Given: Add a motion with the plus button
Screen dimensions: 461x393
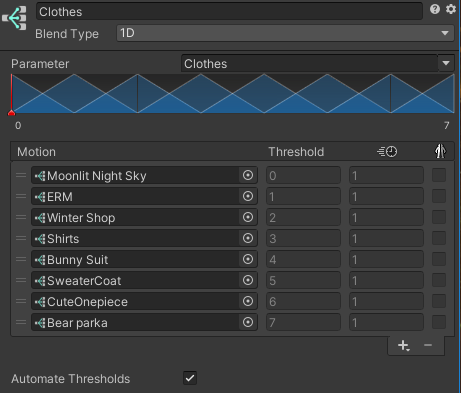Looking at the screenshot, I should [403, 345].
